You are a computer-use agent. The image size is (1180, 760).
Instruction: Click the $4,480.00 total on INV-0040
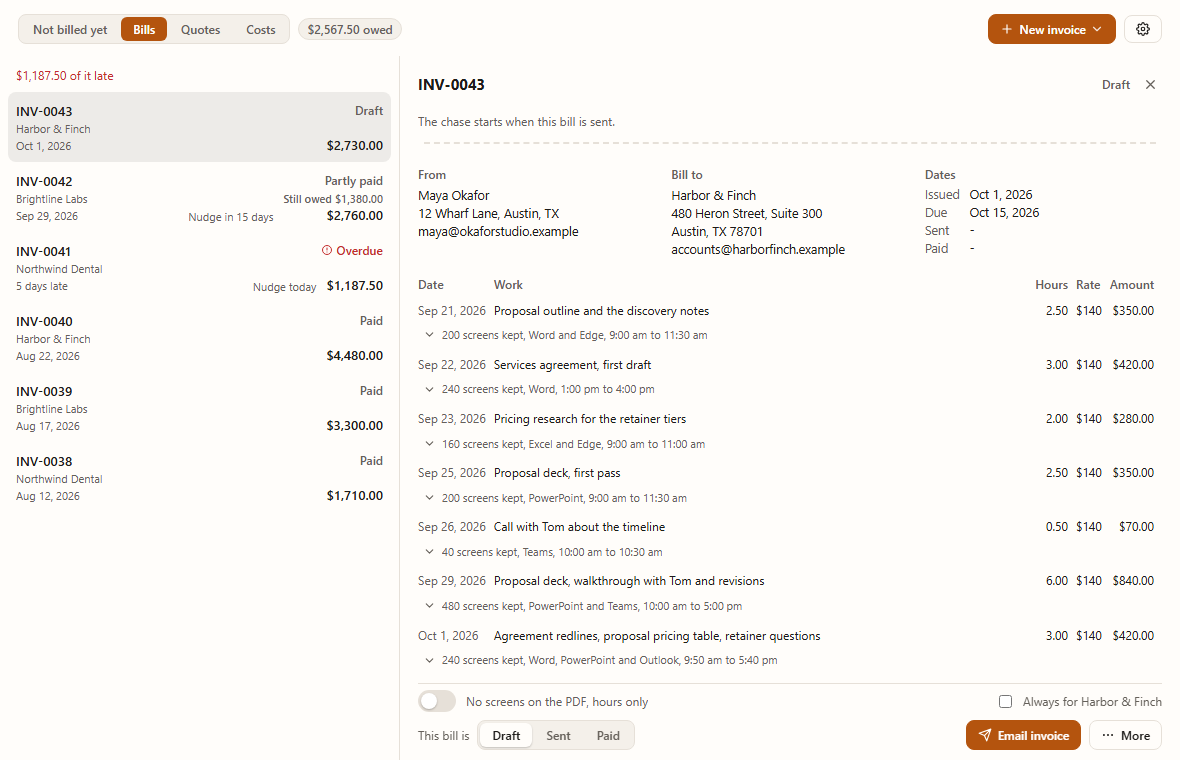point(354,355)
